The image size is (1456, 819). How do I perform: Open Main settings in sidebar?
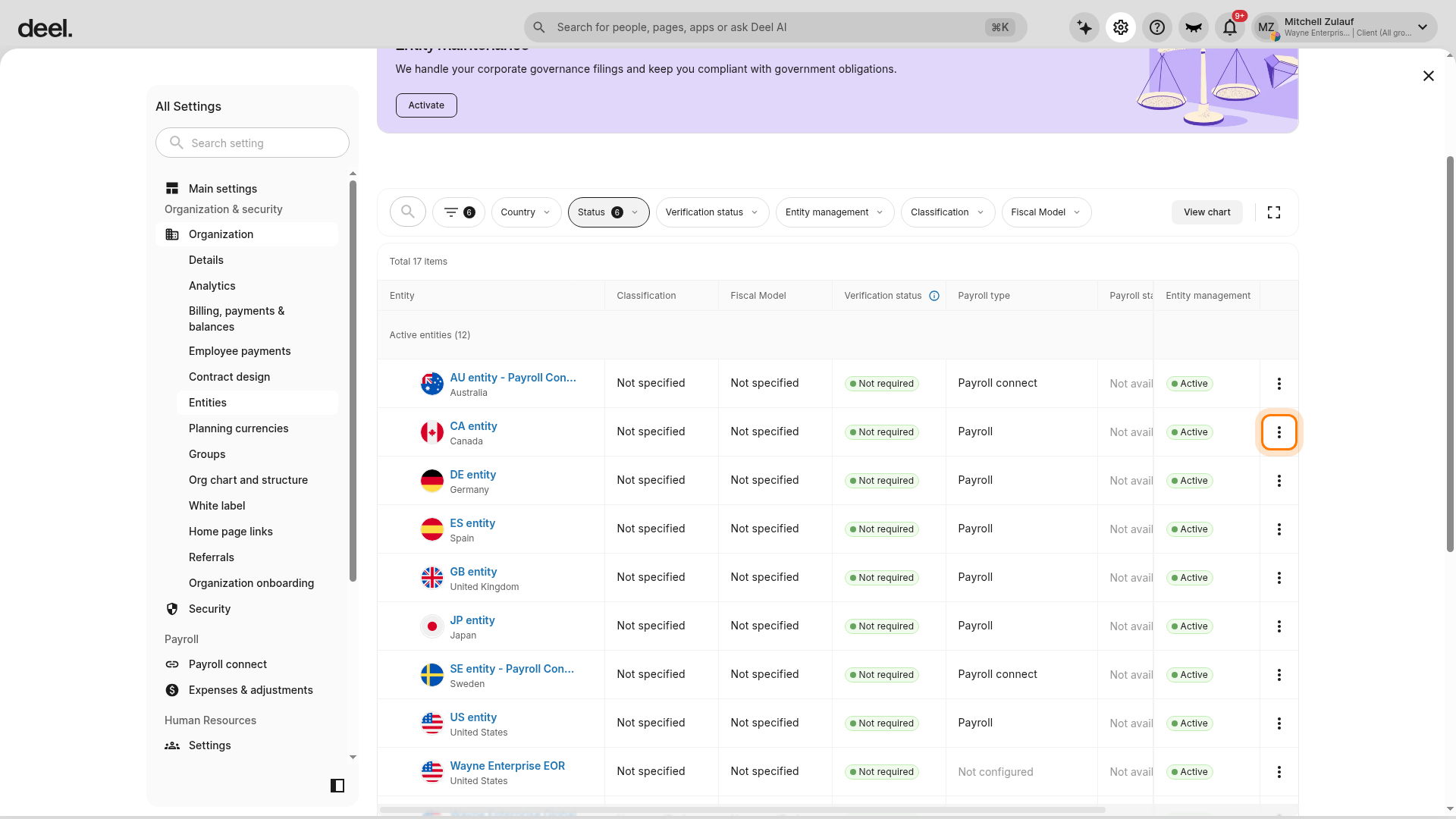tap(247, 189)
